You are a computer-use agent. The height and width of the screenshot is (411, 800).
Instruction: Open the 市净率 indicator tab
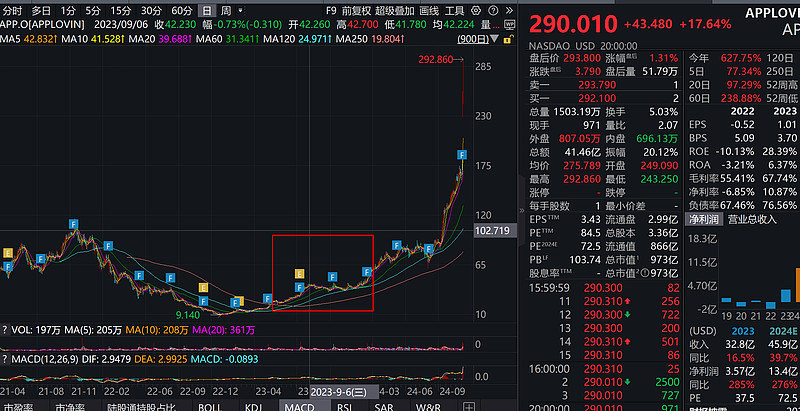click(70, 406)
